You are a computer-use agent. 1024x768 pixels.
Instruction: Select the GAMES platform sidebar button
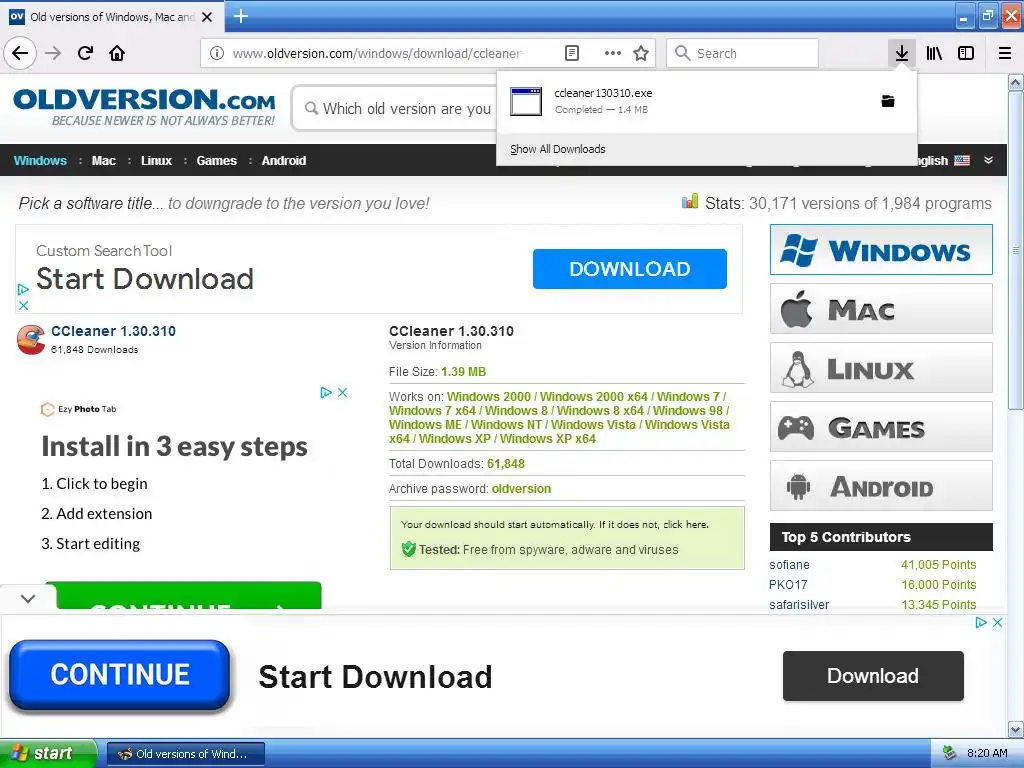(x=881, y=427)
